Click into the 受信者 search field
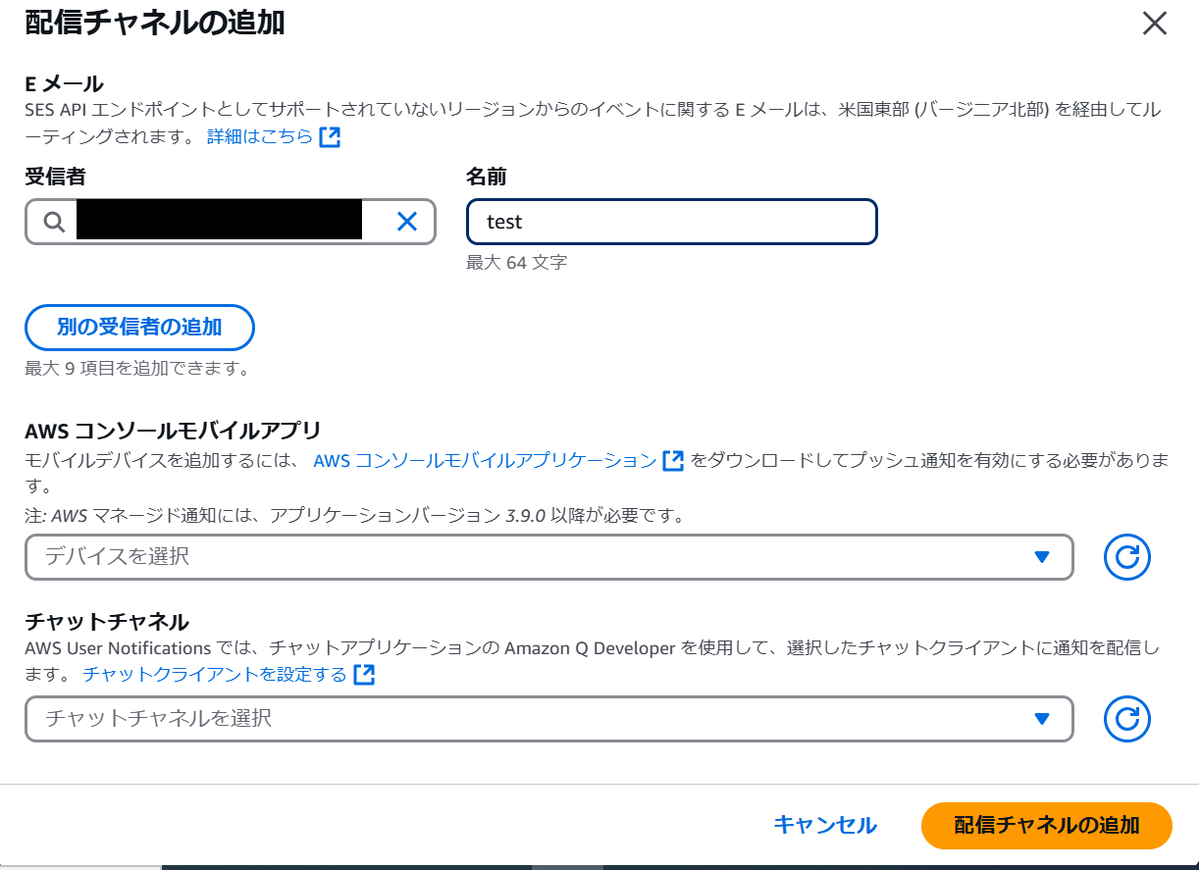 pyautogui.click(x=230, y=222)
